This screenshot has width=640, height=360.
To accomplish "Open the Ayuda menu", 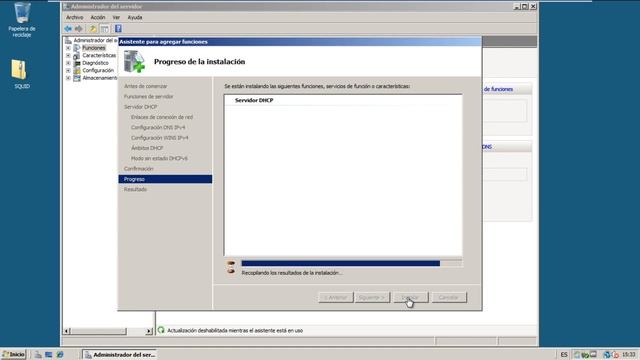I will pyautogui.click(x=135, y=18).
